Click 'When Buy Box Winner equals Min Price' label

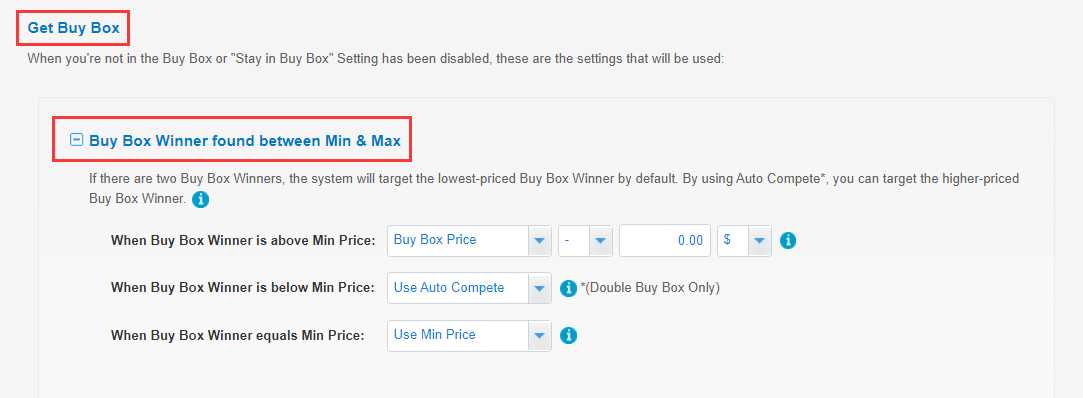point(237,336)
